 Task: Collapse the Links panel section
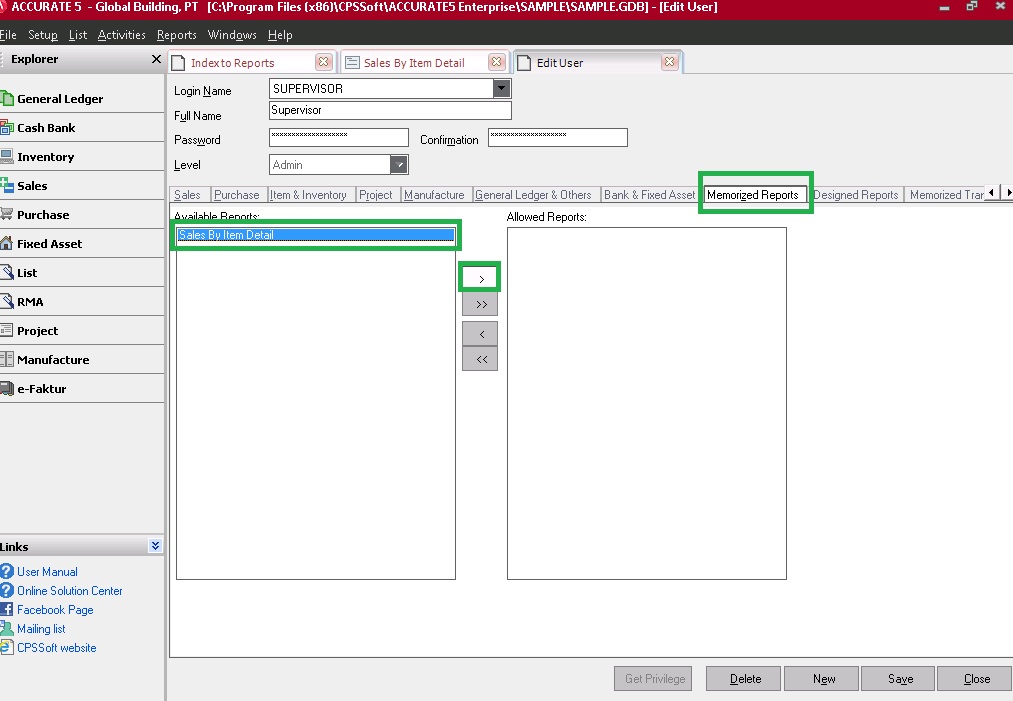pos(155,546)
